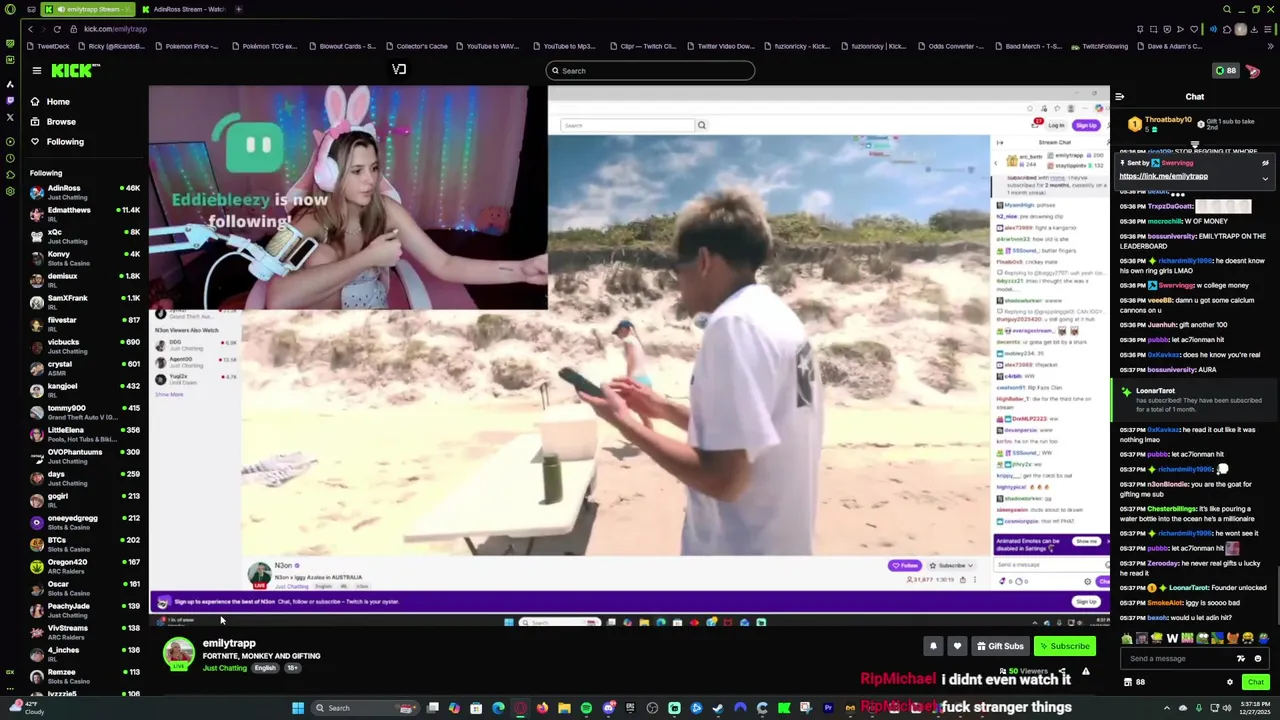Image resolution: width=1280 pixels, height=720 pixels.
Task: Go to Home in the sidebar
Action: coord(58,102)
